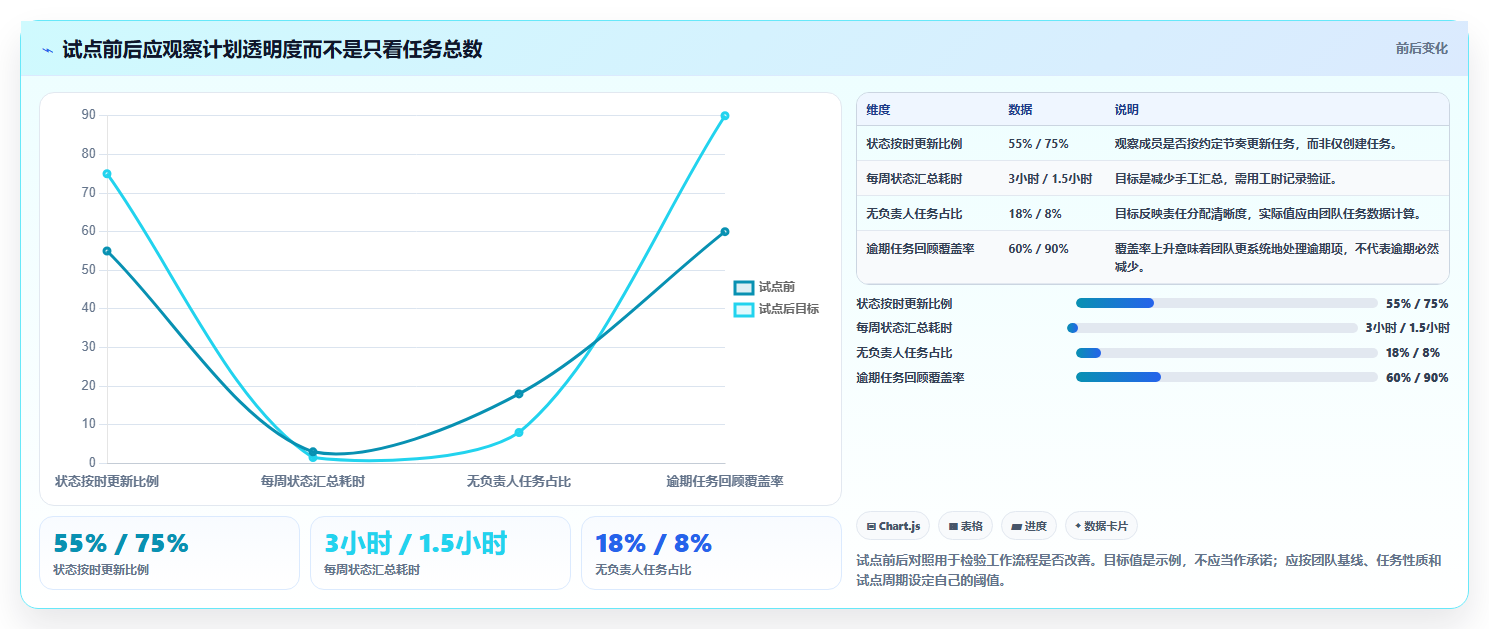
Task: Click the 试点前 data point at 无负责人任务占比
Action: tap(519, 394)
